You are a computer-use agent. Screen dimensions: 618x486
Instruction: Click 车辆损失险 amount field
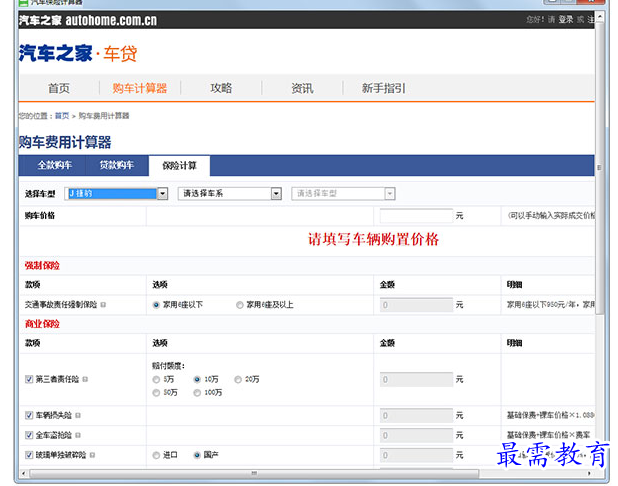coord(416,415)
